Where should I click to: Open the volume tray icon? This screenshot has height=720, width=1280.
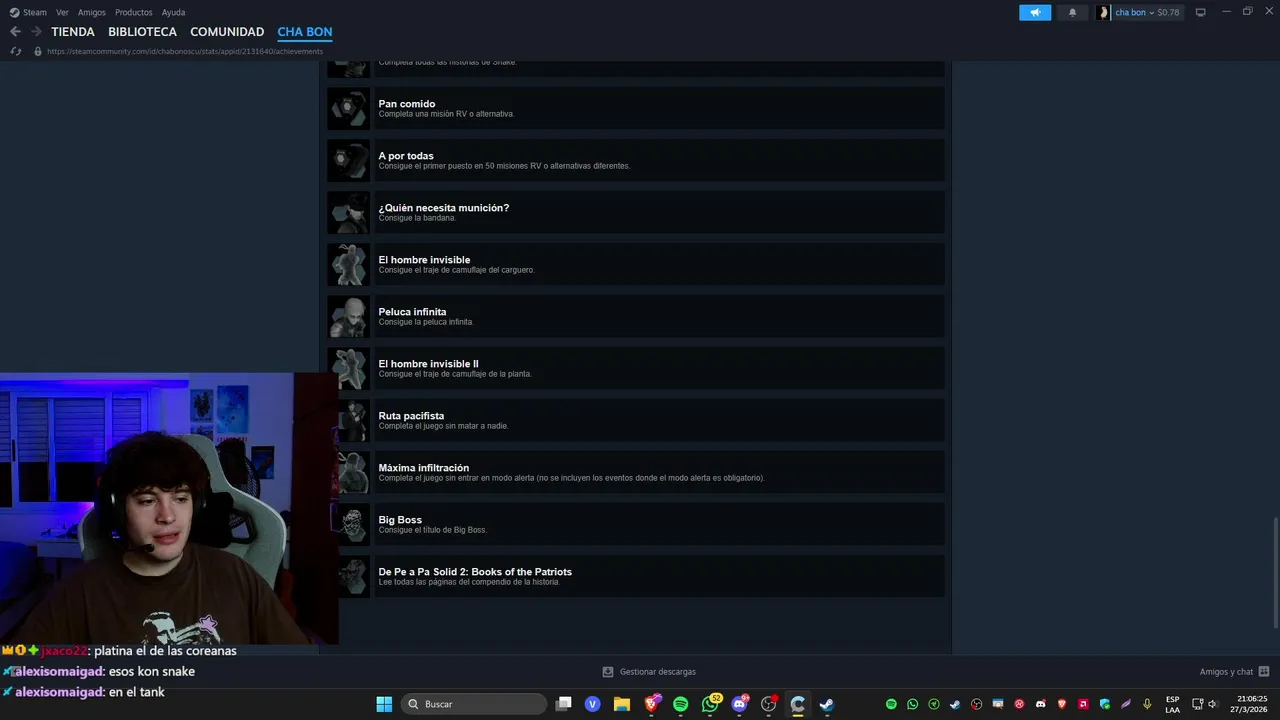(1212, 704)
